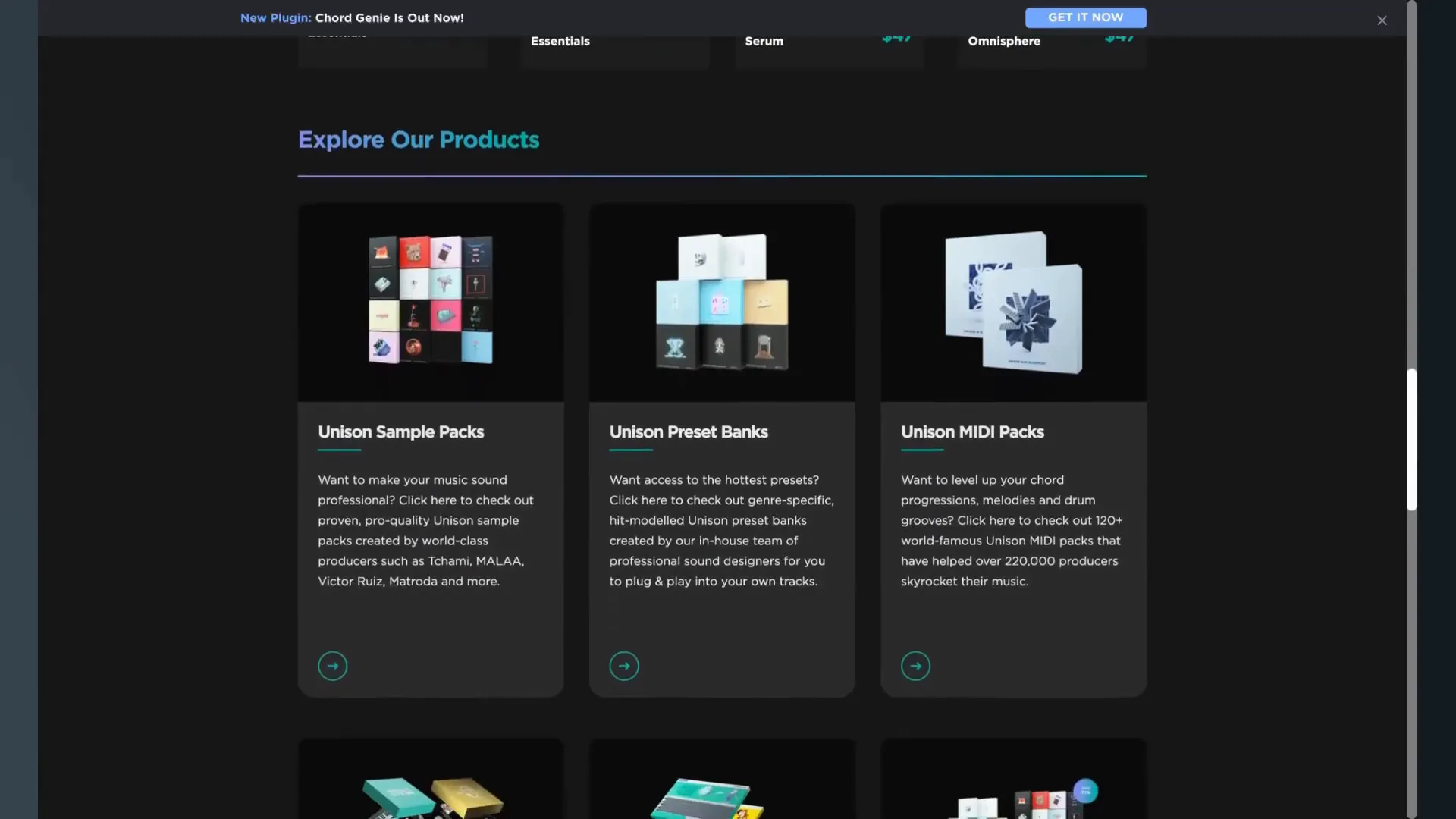This screenshot has width=1456, height=819.
Task: Click the Explore Our Products heading
Action: tap(419, 140)
